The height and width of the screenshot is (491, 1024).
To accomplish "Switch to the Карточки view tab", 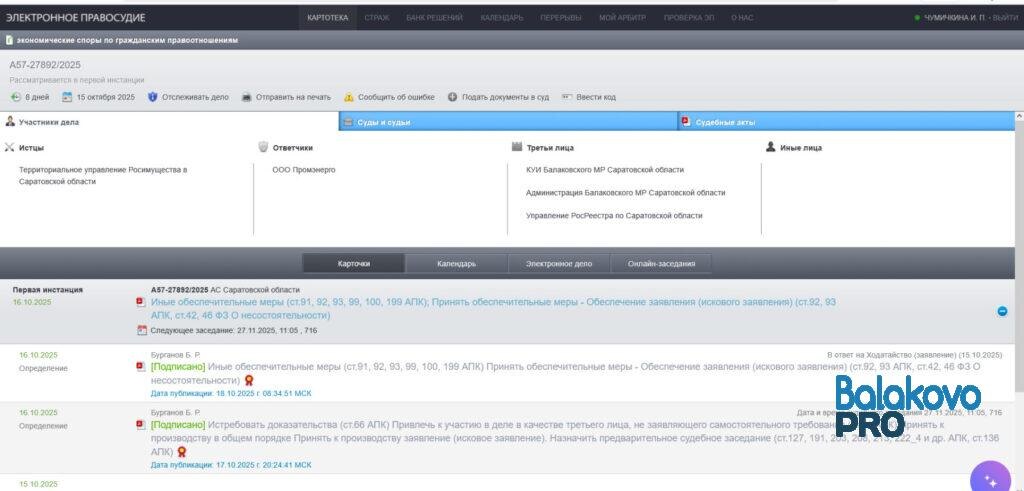I will 354,264.
